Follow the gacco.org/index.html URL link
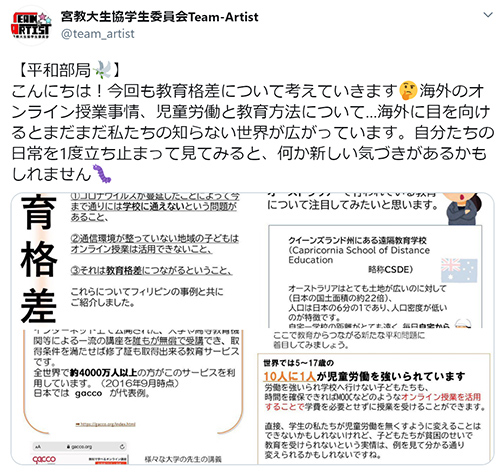This screenshot has height=473, width=500. pyautogui.click(x=106, y=424)
